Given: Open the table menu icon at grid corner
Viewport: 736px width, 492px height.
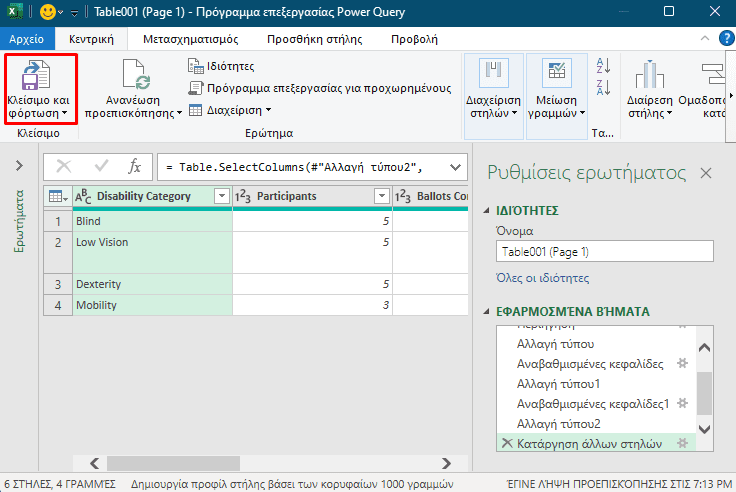Looking at the screenshot, I should click(x=58, y=197).
